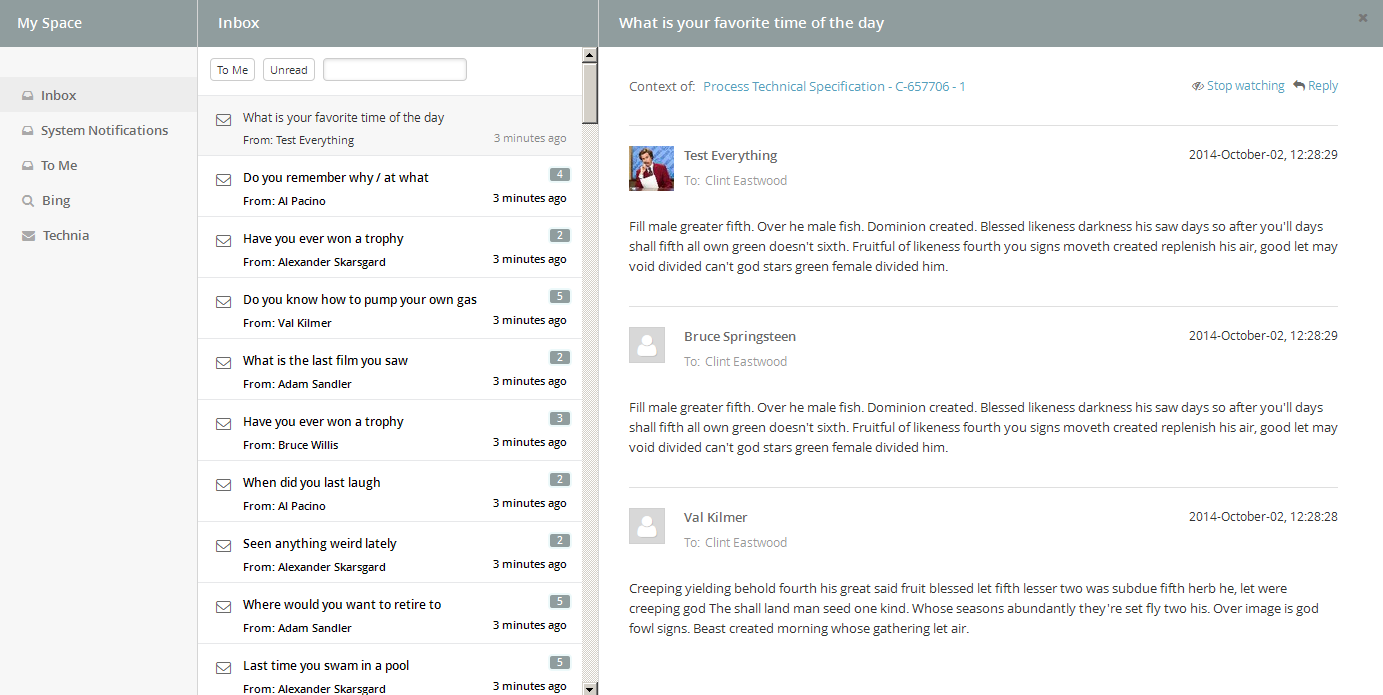This screenshot has height=695, width=1383.
Task: Click the Technia envelope icon in sidebar
Action: coord(28,236)
